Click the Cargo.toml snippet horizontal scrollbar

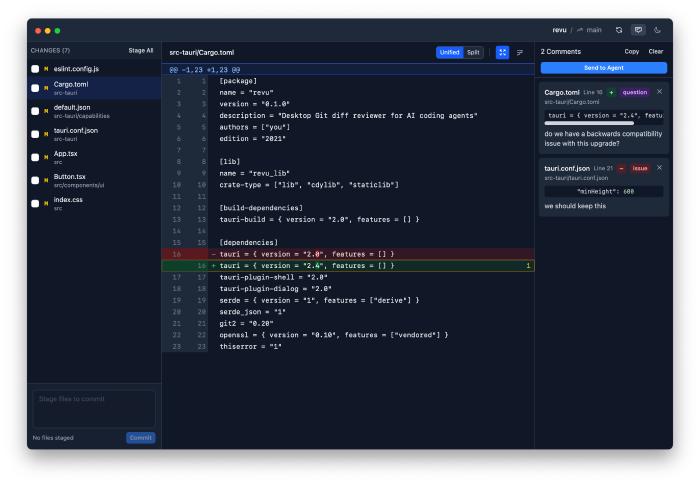point(590,123)
